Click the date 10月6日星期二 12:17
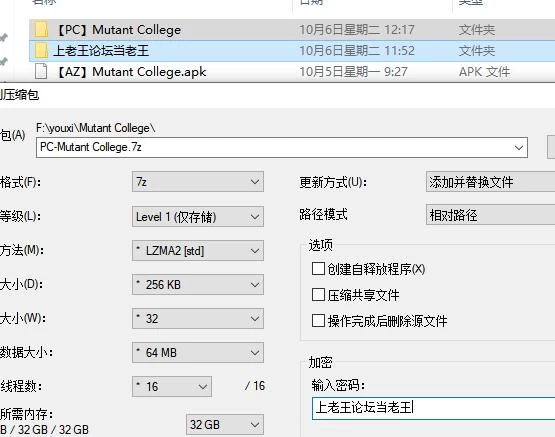This screenshot has height=437, width=555. 357,30
